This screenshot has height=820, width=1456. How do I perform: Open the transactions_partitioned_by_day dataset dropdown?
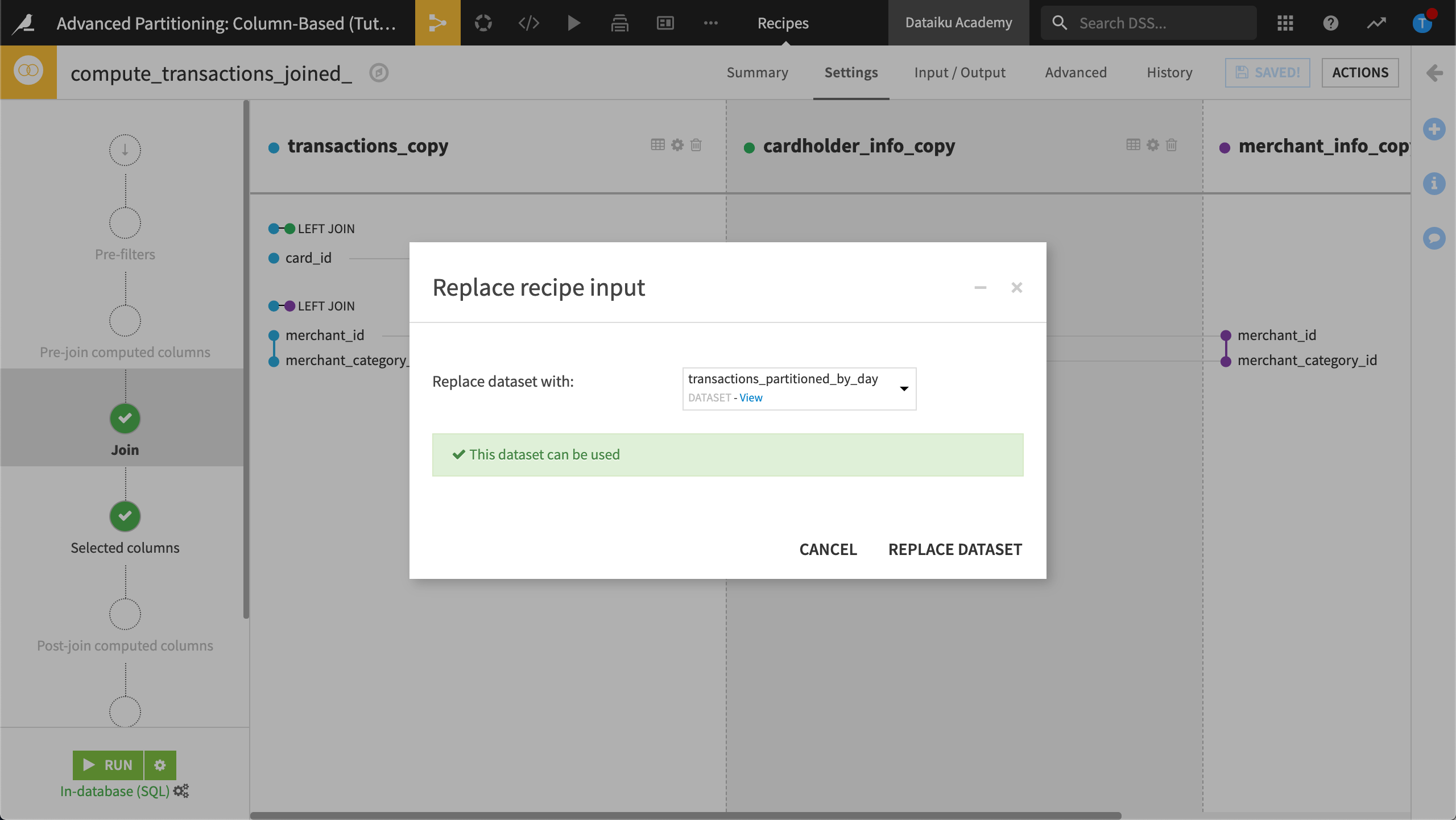(904, 388)
